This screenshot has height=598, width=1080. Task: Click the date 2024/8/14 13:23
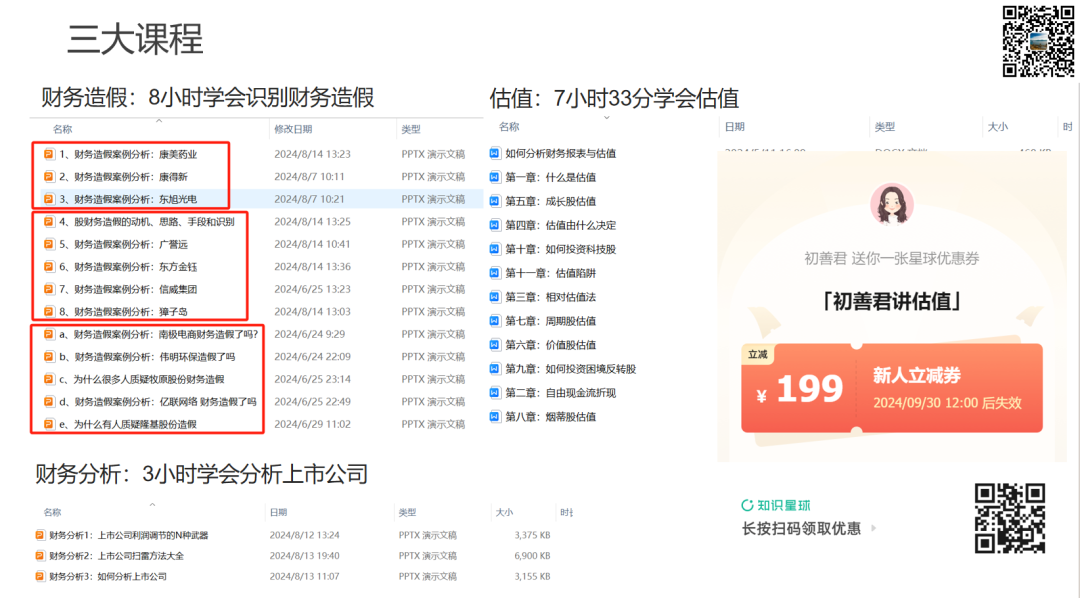[312, 154]
